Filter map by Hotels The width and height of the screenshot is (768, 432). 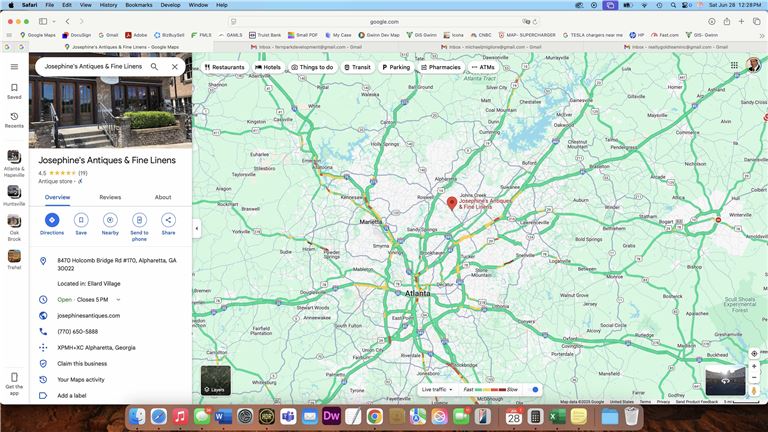tap(268, 67)
